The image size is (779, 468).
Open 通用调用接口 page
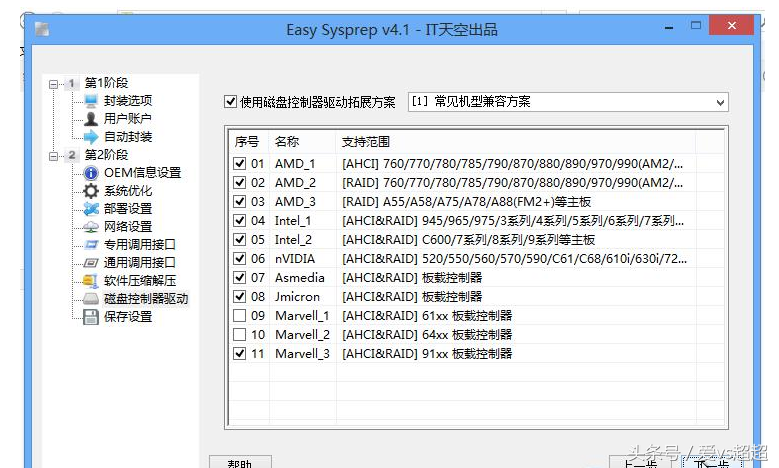coord(140,262)
